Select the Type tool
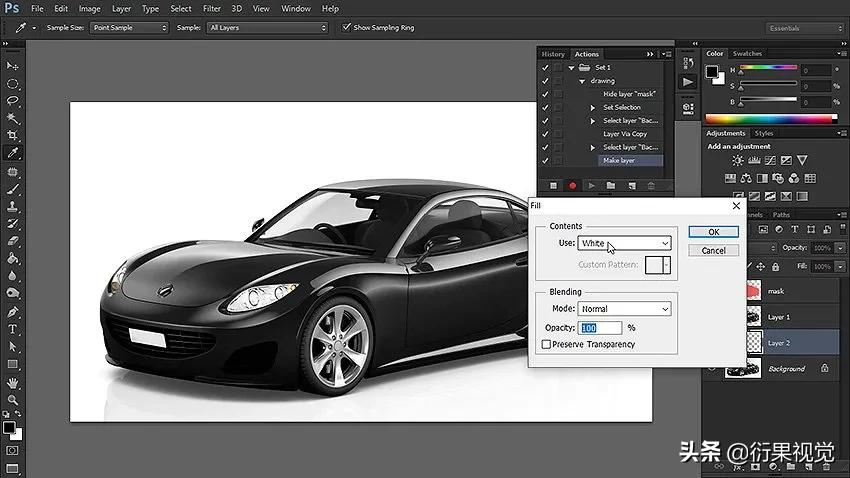Image resolution: width=850 pixels, height=478 pixels. pos(13,329)
